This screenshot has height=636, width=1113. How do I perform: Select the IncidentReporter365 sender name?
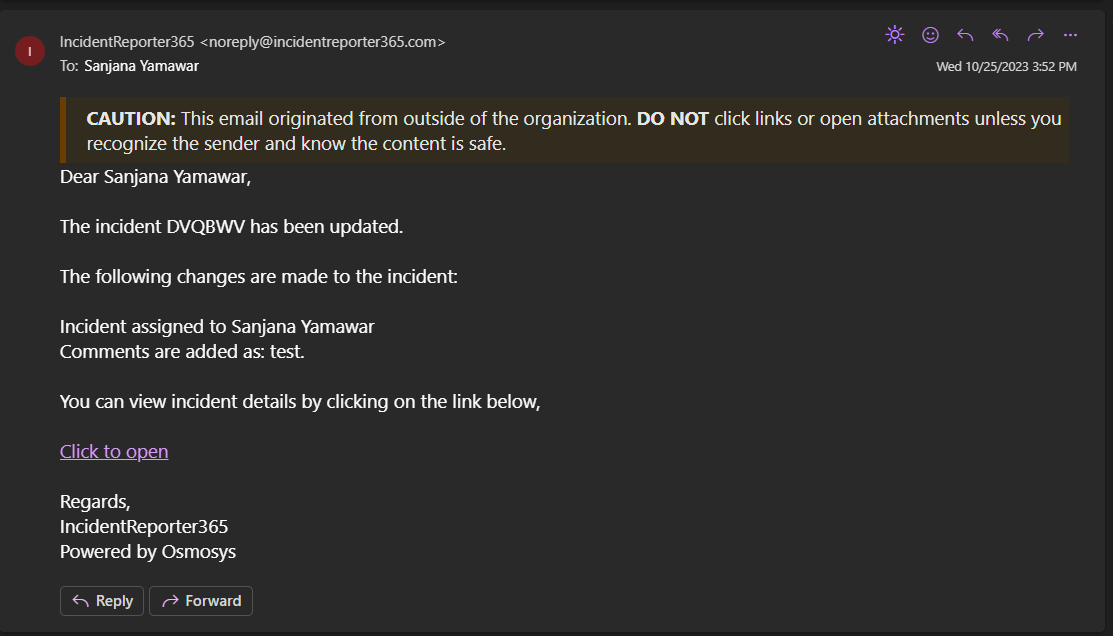[x=127, y=42]
